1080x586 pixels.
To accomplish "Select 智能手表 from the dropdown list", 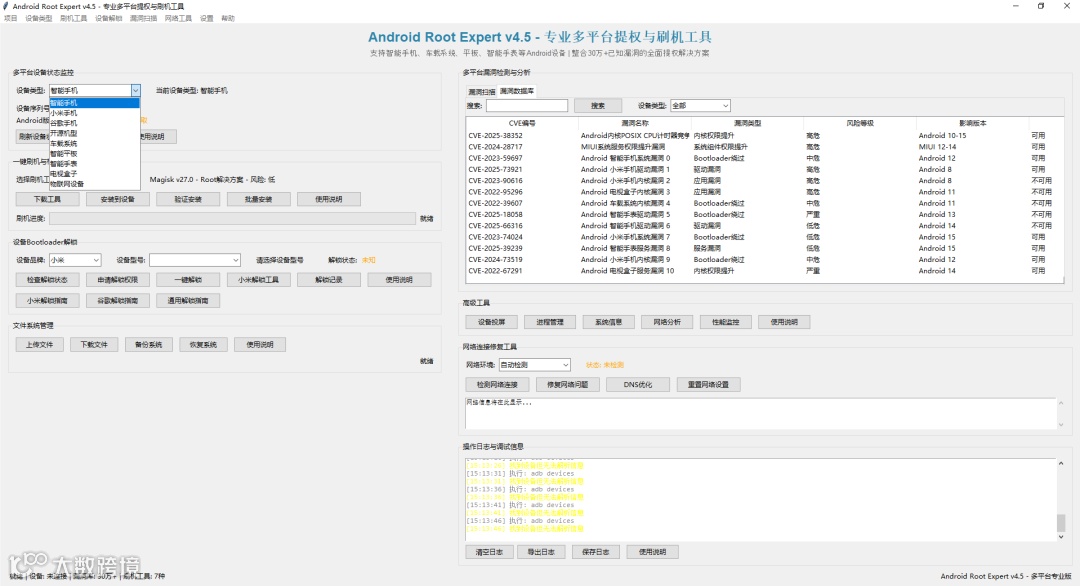I will coord(94,164).
